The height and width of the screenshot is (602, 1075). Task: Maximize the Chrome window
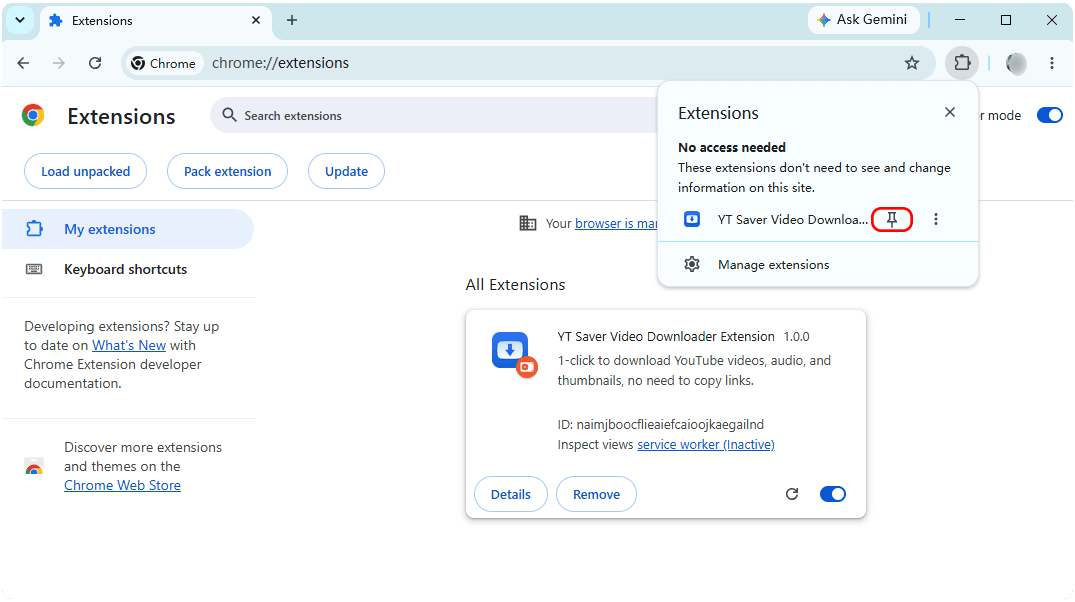tap(1006, 20)
